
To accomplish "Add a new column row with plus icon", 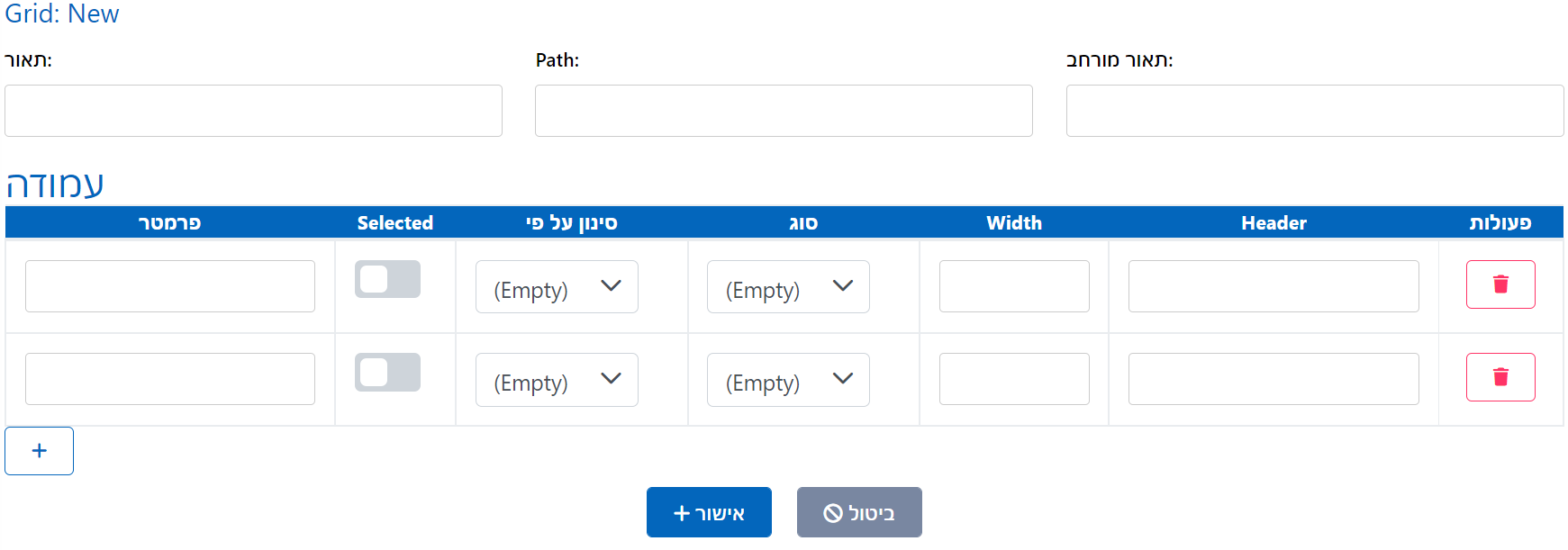I will coord(39,450).
